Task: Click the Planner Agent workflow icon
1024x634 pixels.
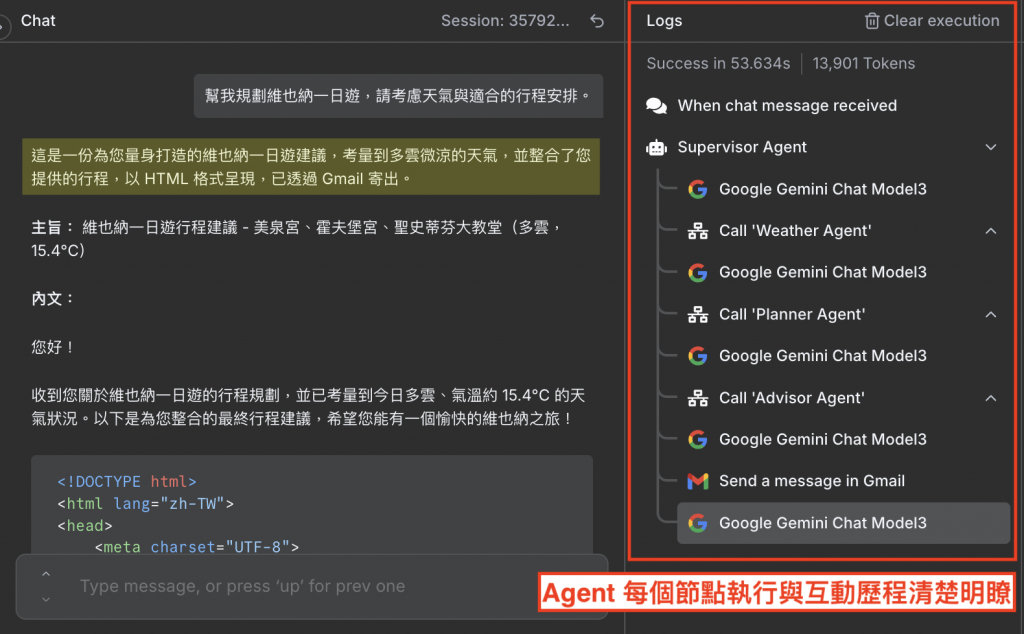Action: coord(697,315)
